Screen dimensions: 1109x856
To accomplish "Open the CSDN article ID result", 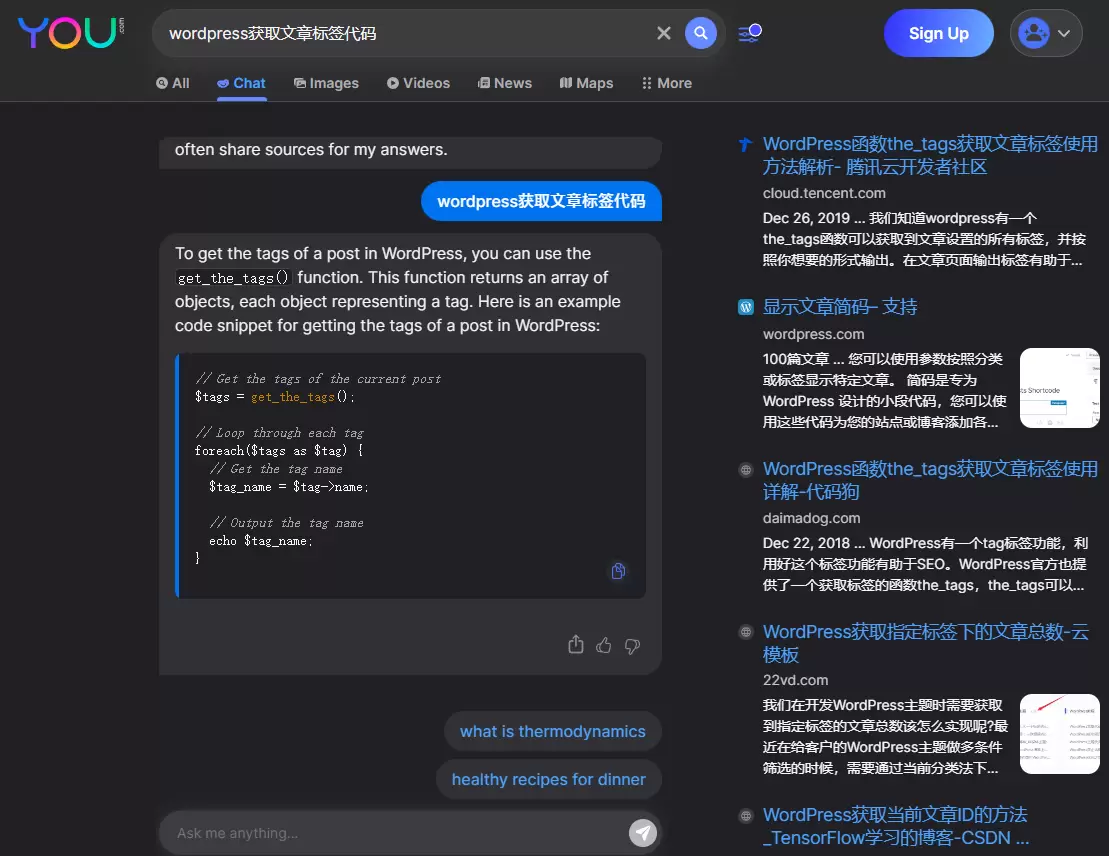I will (x=895, y=826).
